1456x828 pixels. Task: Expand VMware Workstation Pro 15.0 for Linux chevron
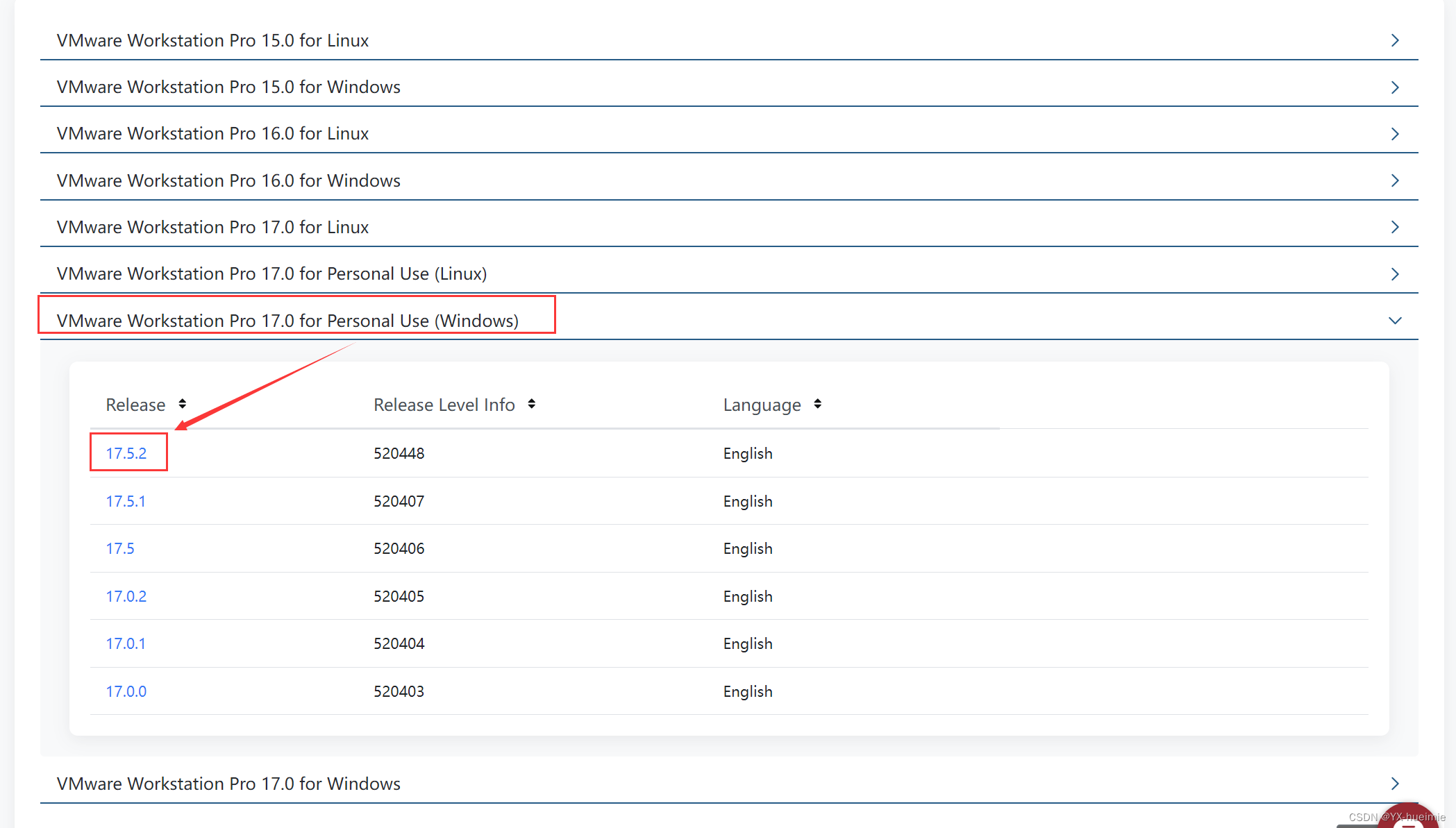pos(1395,40)
